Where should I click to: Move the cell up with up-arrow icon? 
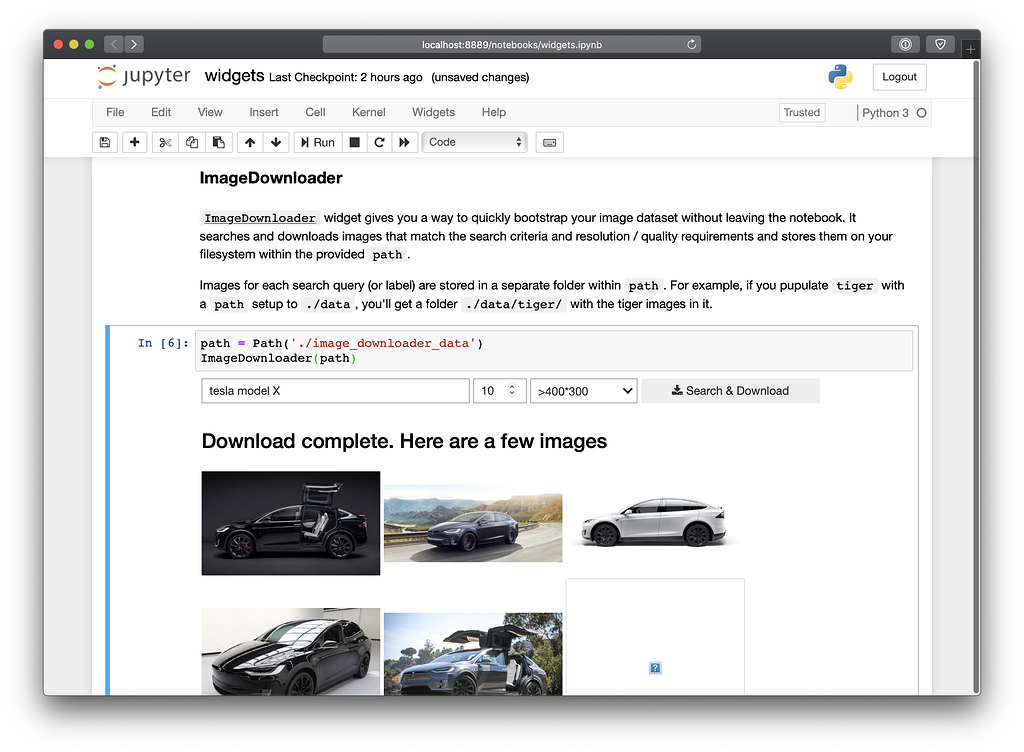pos(249,142)
